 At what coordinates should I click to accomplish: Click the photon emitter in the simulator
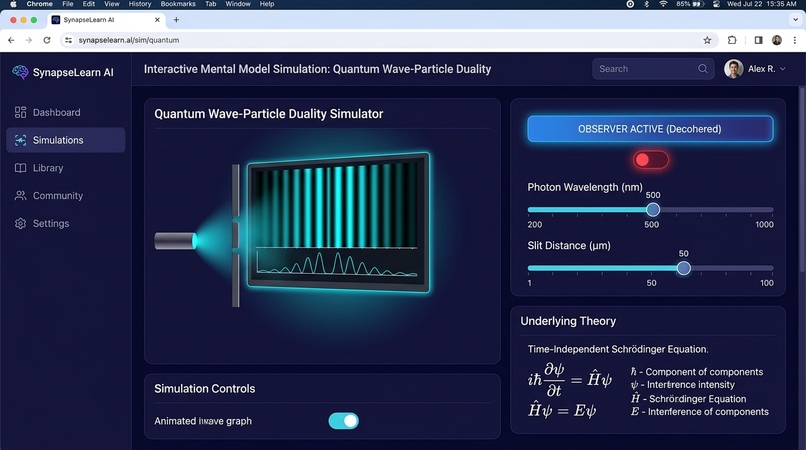tap(175, 241)
